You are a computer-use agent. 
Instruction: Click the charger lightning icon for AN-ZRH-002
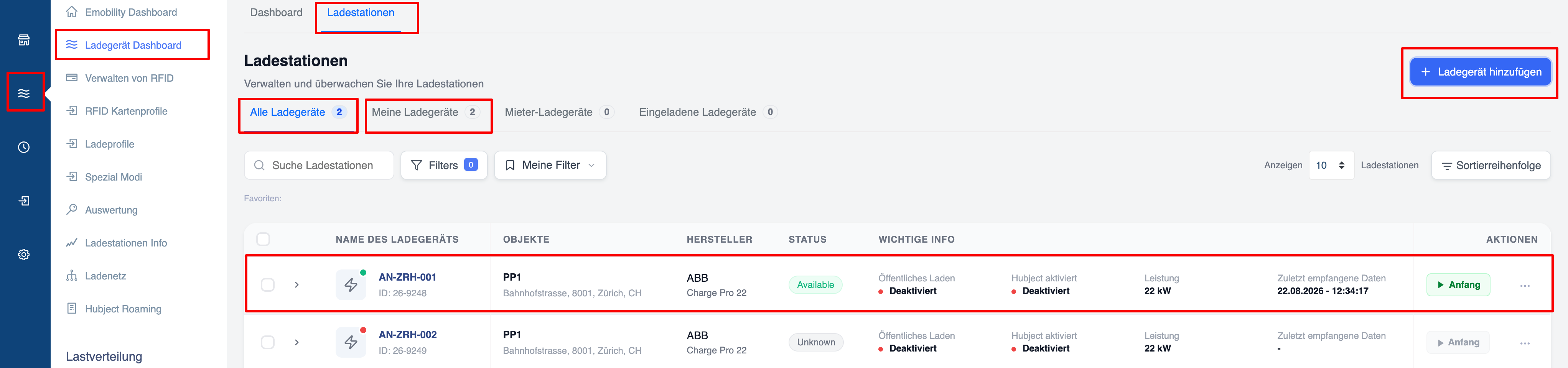pyautogui.click(x=351, y=342)
